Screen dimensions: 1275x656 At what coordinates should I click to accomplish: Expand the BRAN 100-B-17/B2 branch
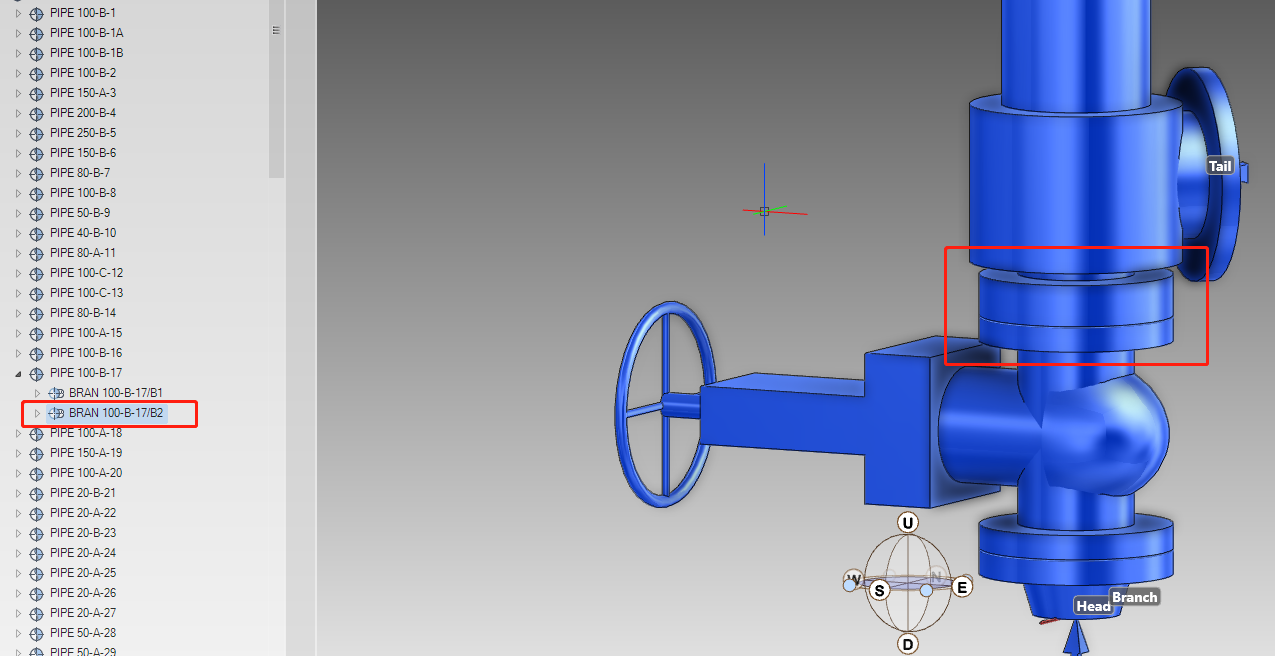(x=35, y=413)
